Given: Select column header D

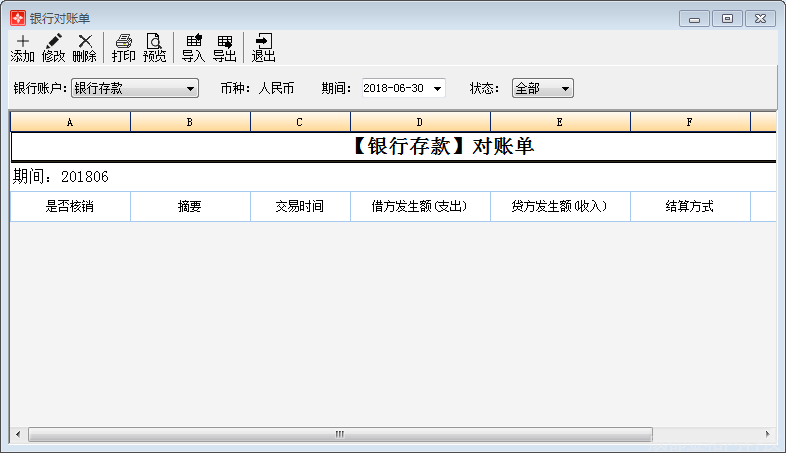Looking at the screenshot, I should (x=420, y=122).
